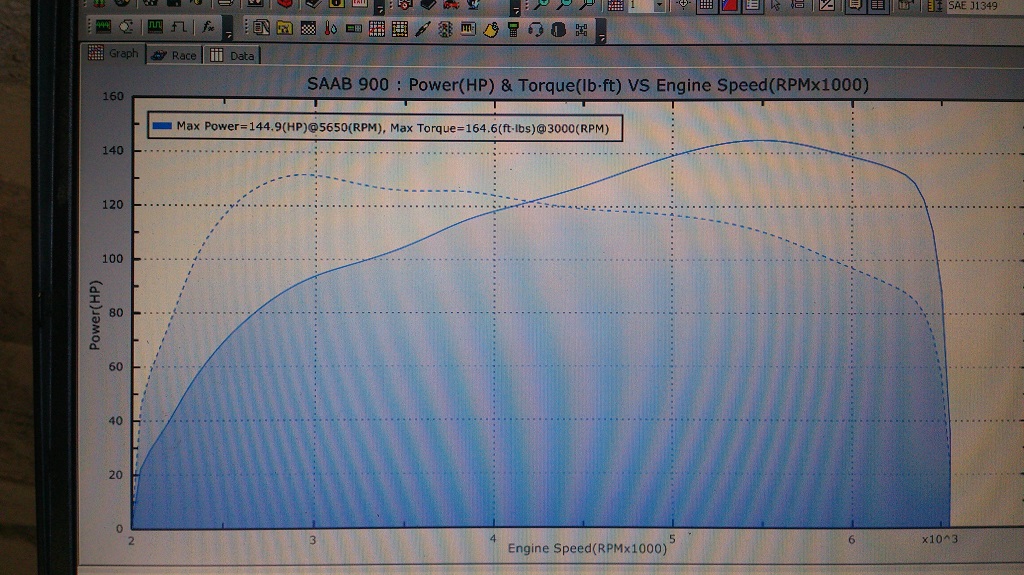This screenshot has width=1024, height=575.
Task: Expand toolbar overflow arrow after fx icon
Action: [229, 35]
